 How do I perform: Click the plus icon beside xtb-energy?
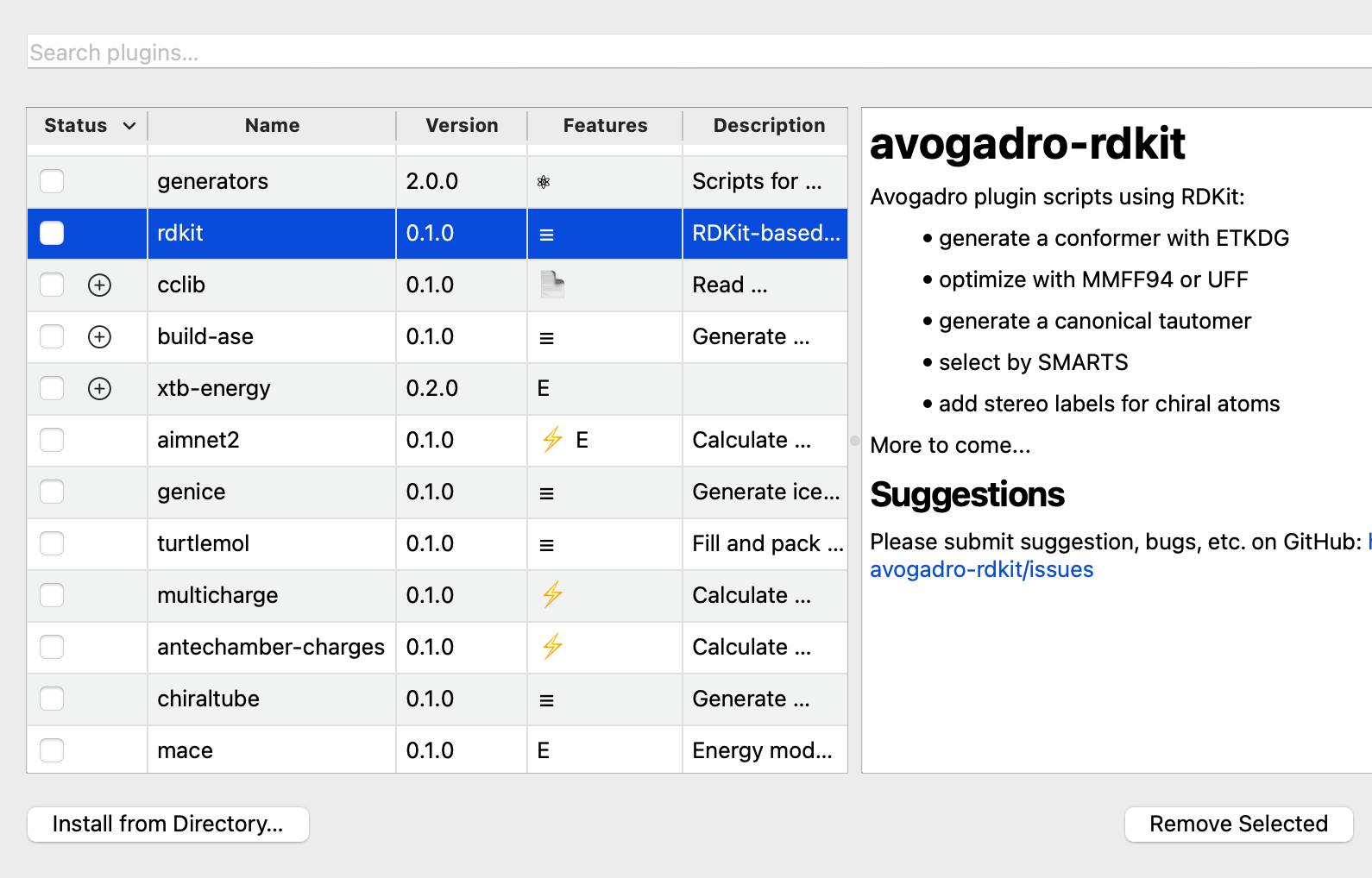(x=100, y=388)
